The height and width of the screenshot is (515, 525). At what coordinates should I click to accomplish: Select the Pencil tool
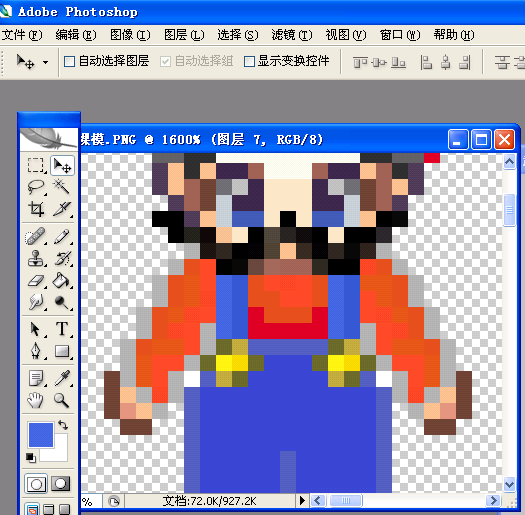click(x=62, y=236)
